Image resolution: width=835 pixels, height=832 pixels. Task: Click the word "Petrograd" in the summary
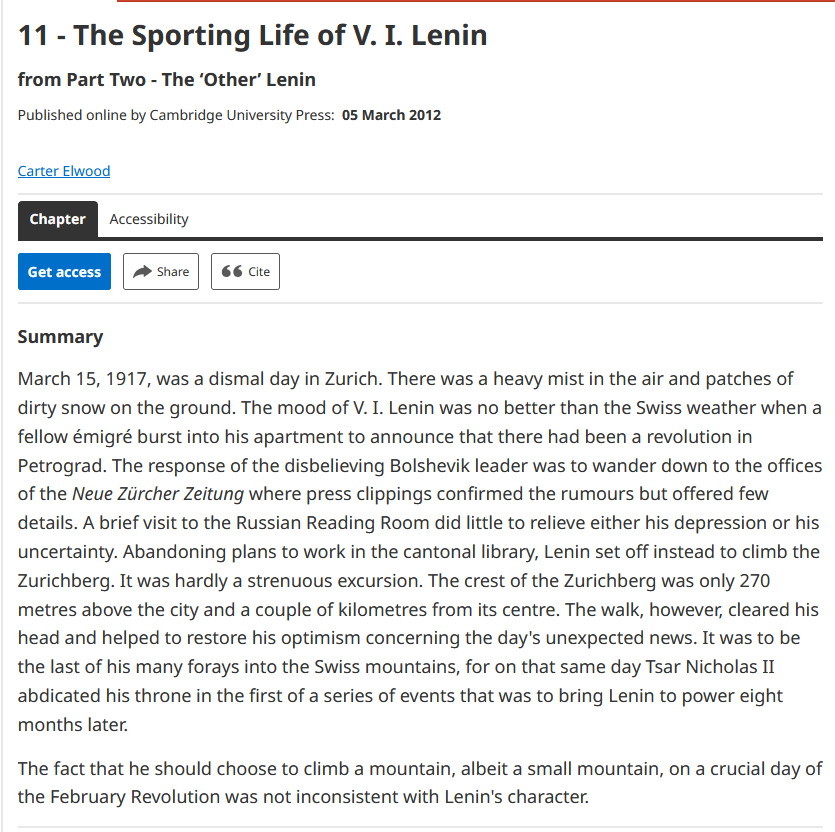point(56,465)
